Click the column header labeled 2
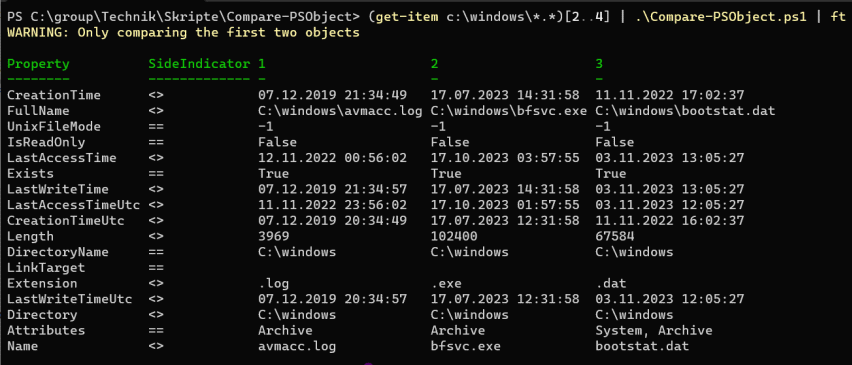The height and width of the screenshot is (365, 852). click(x=434, y=64)
